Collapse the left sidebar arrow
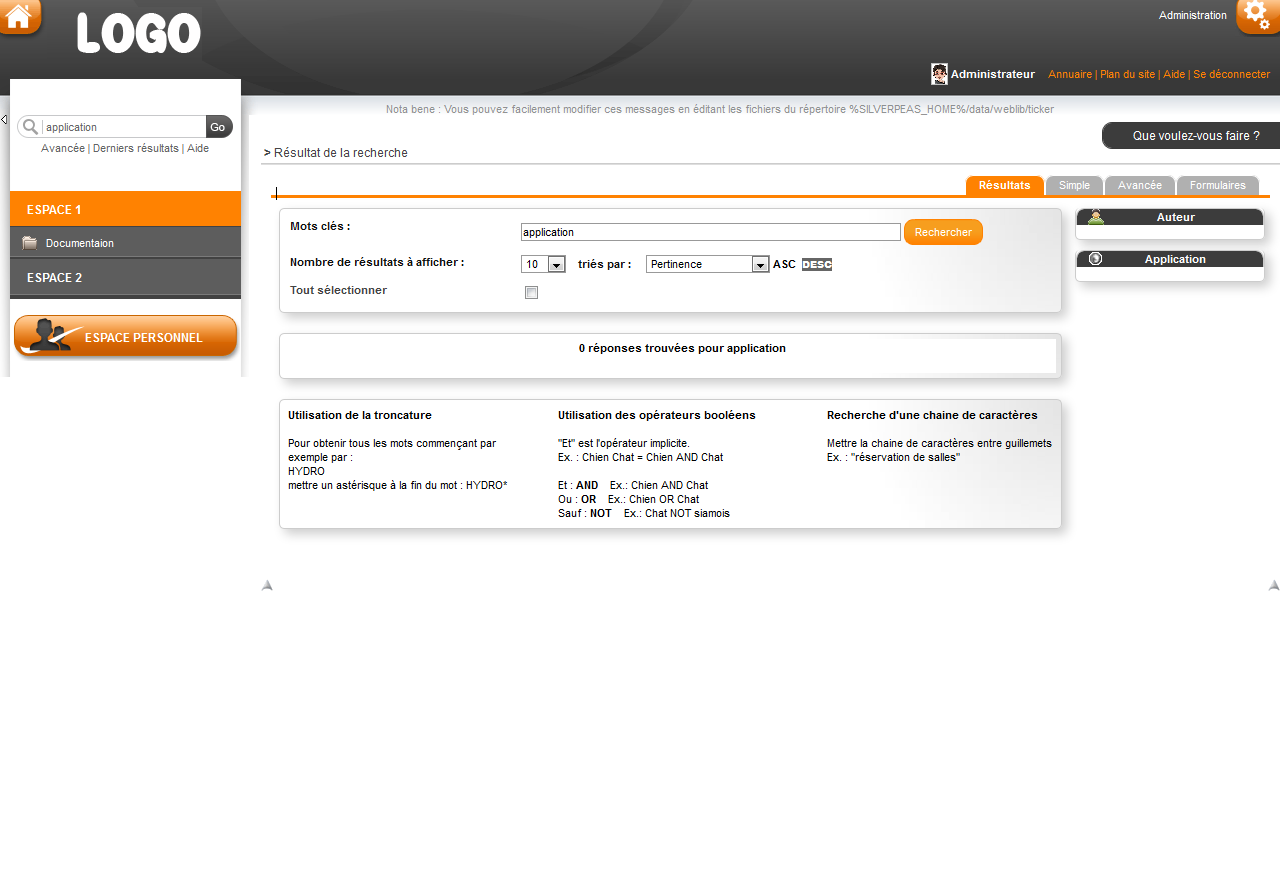The image size is (1280, 879). (x=4, y=120)
